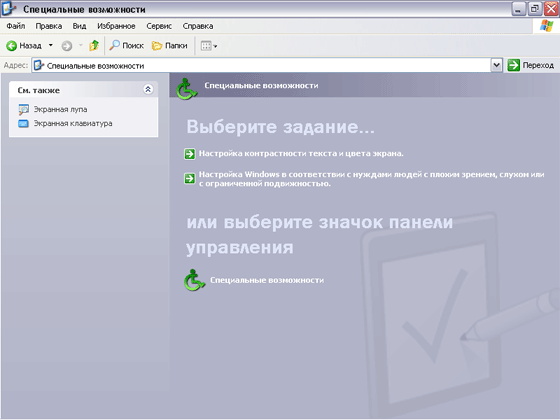Click the green Forward arrow icon
Viewport: 560px width, 420px height.
[x=66, y=46]
